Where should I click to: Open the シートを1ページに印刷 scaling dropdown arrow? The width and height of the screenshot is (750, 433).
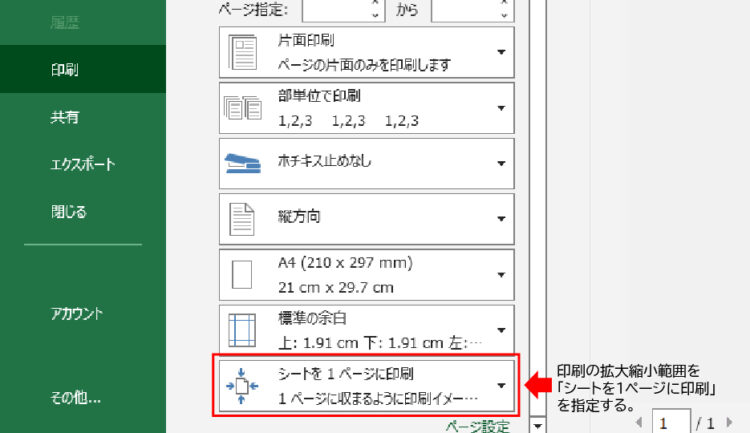click(x=501, y=385)
